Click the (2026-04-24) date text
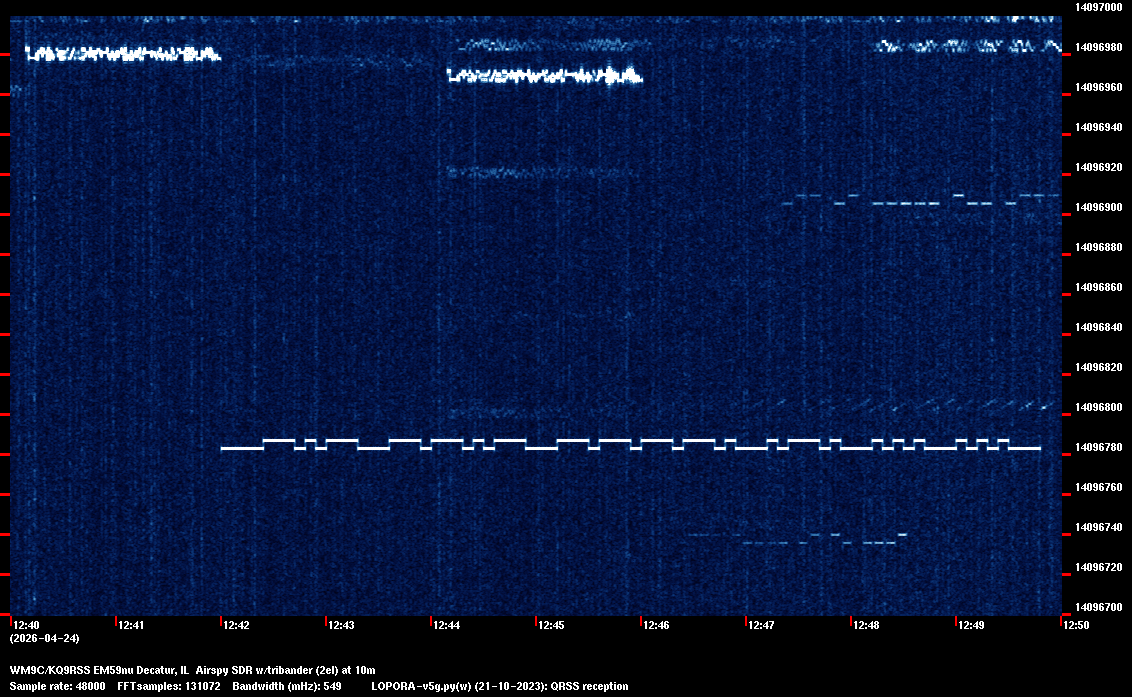Viewport: 1132px width, 697px height. (x=44, y=638)
